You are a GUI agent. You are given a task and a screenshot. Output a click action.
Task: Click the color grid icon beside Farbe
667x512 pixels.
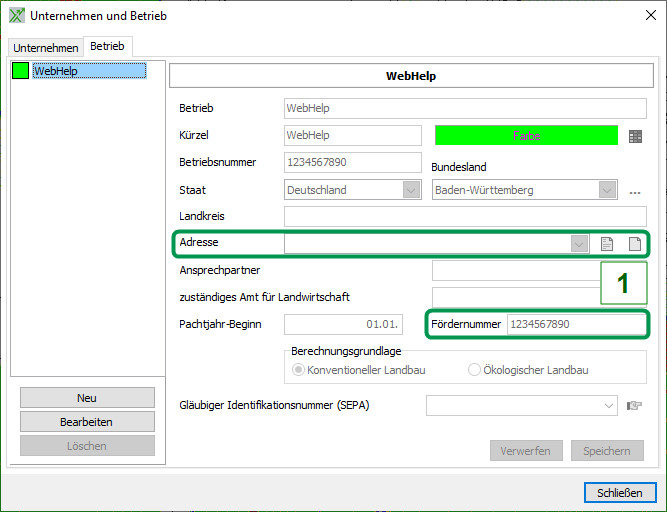635,136
